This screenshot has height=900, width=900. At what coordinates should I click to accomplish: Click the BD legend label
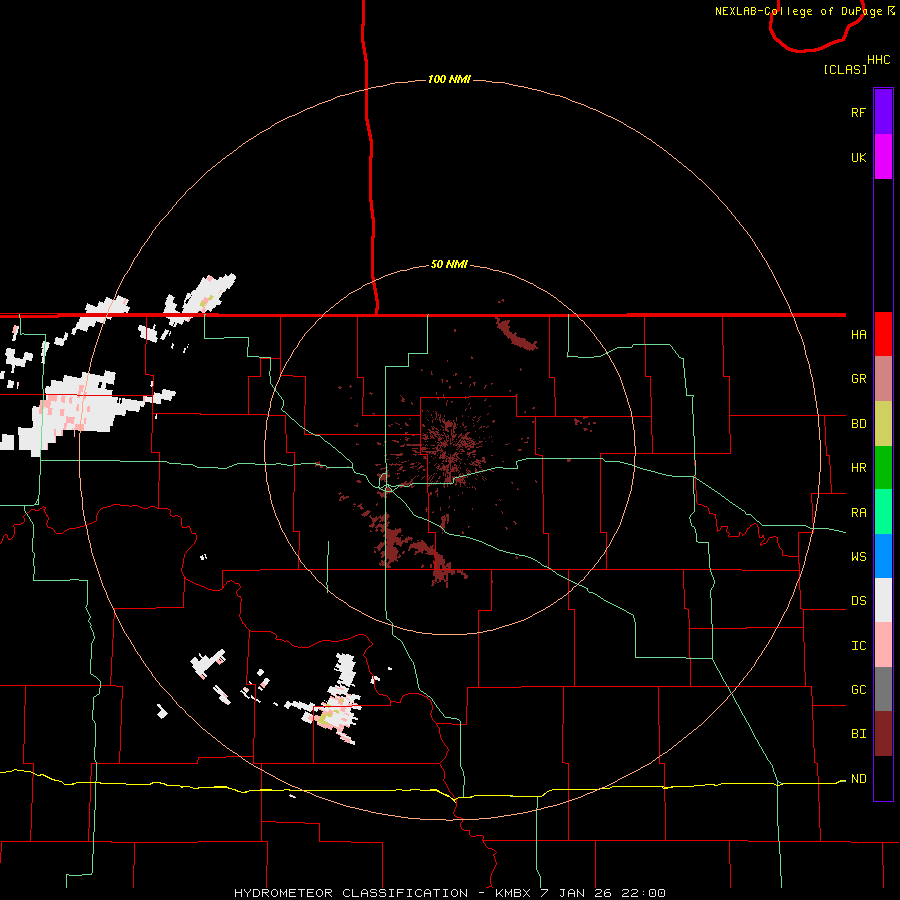[x=858, y=424]
